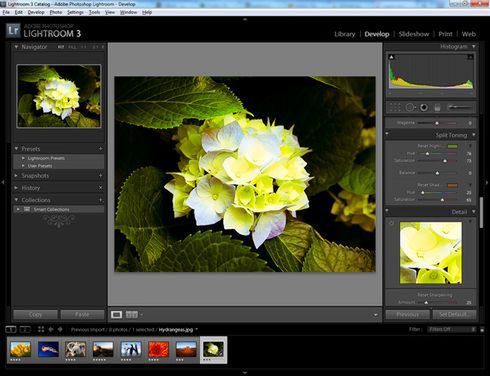Switch to Loupe view in toolbar
The height and width of the screenshot is (376, 490).
(116, 314)
